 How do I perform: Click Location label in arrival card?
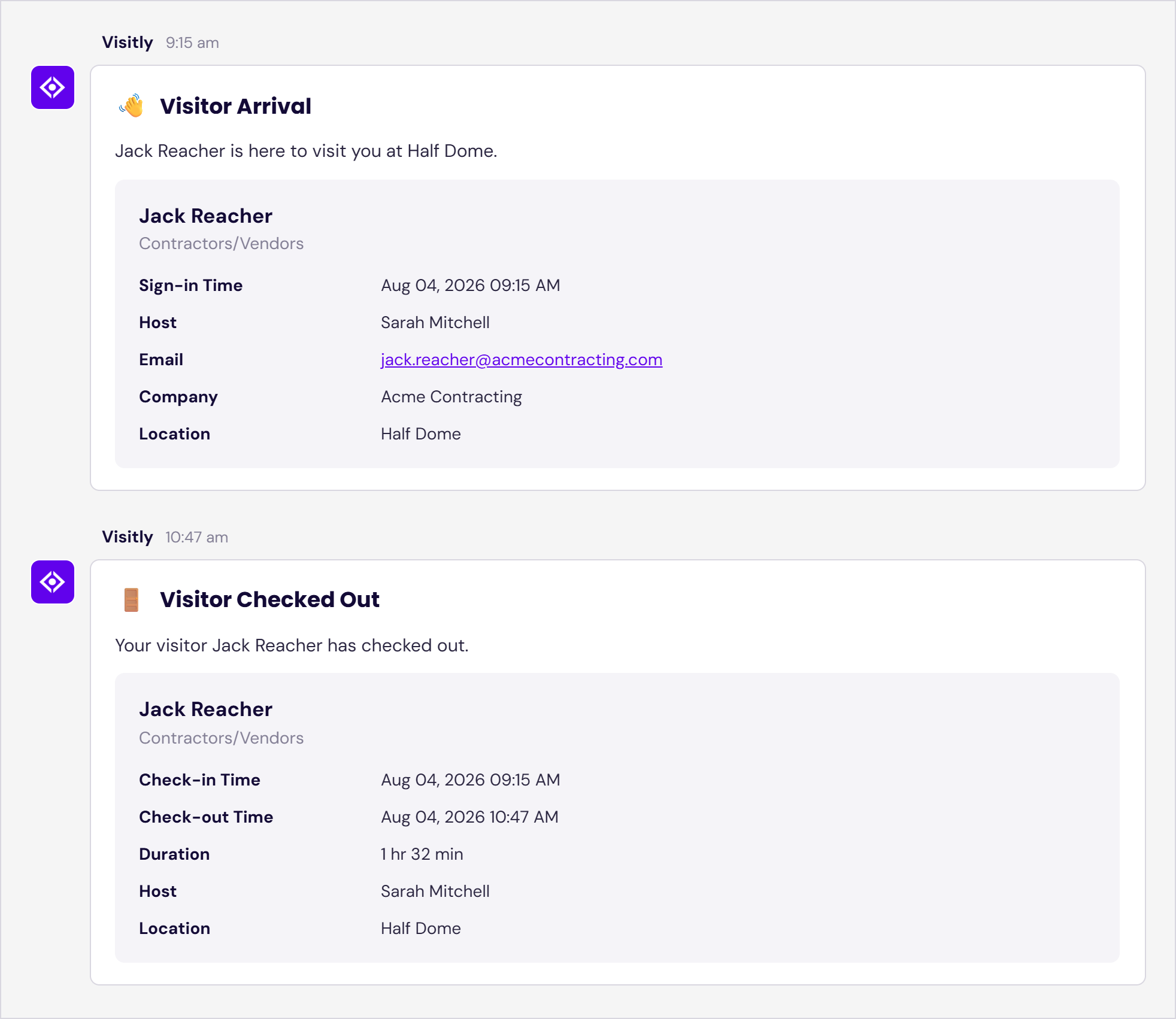pos(174,434)
